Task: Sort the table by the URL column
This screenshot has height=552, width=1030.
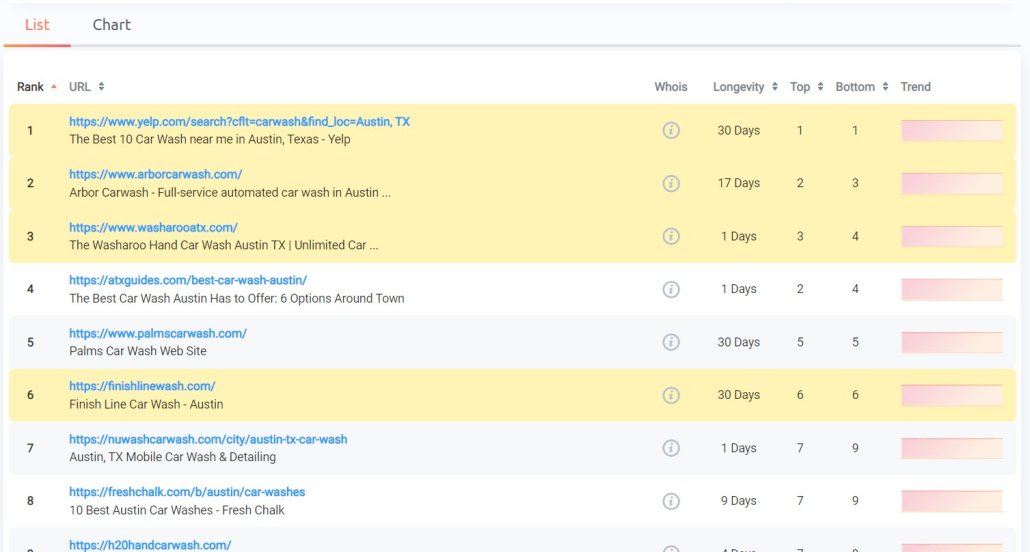Action: (x=87, y=87)
